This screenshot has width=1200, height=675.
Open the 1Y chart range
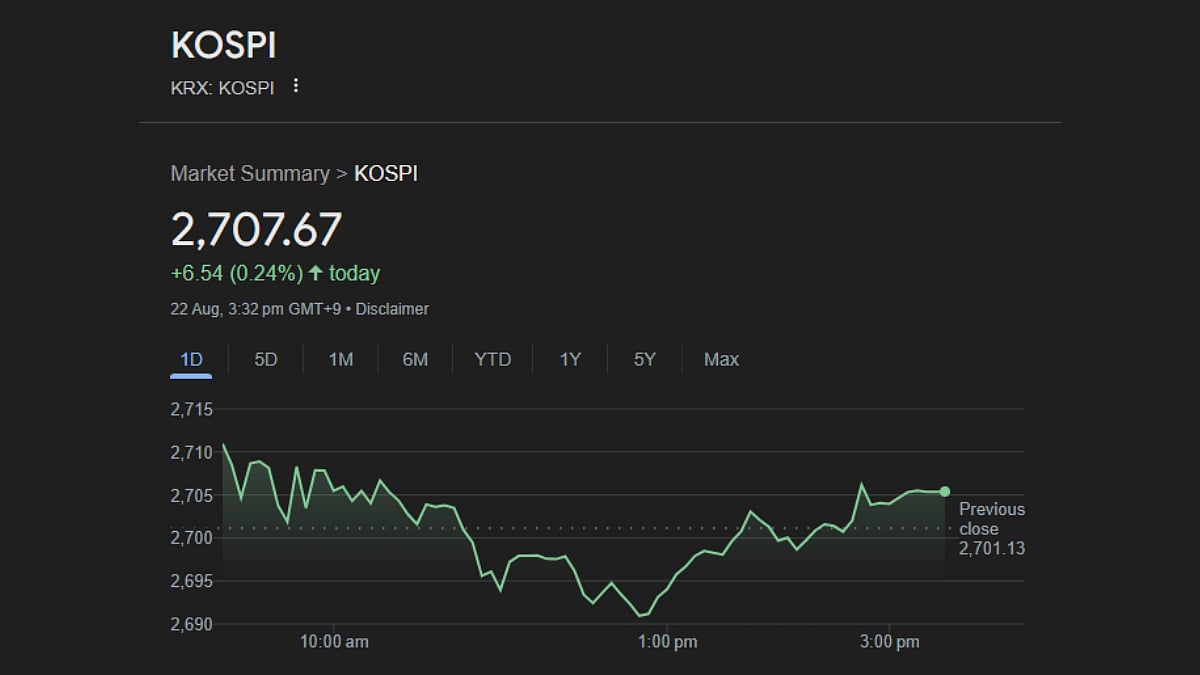570,359
